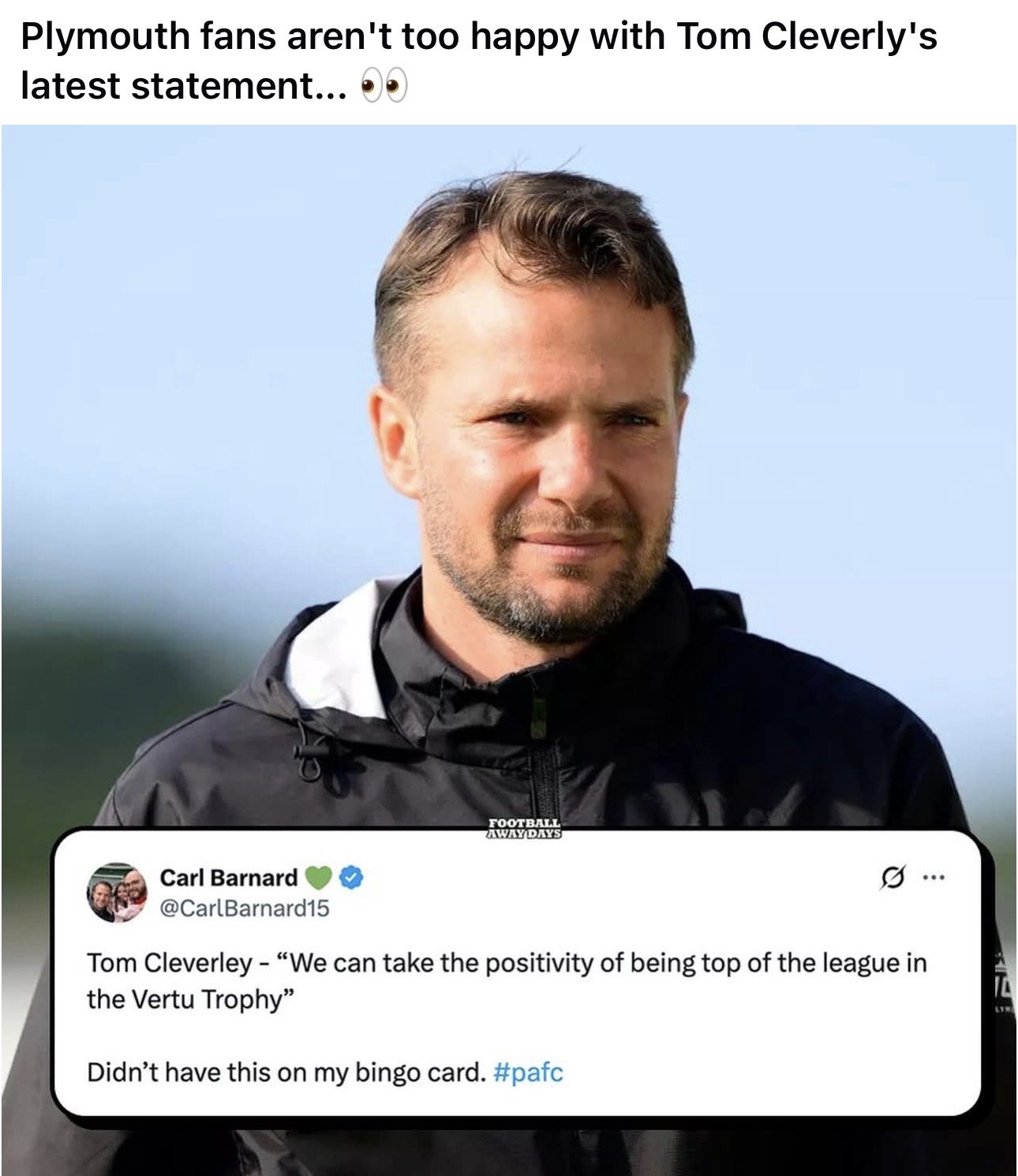Image resolution: width=1018 pixels, height=1176 pixels.
Task: Click the blue verified checkmark badge
Action: (x=350, y=877)
